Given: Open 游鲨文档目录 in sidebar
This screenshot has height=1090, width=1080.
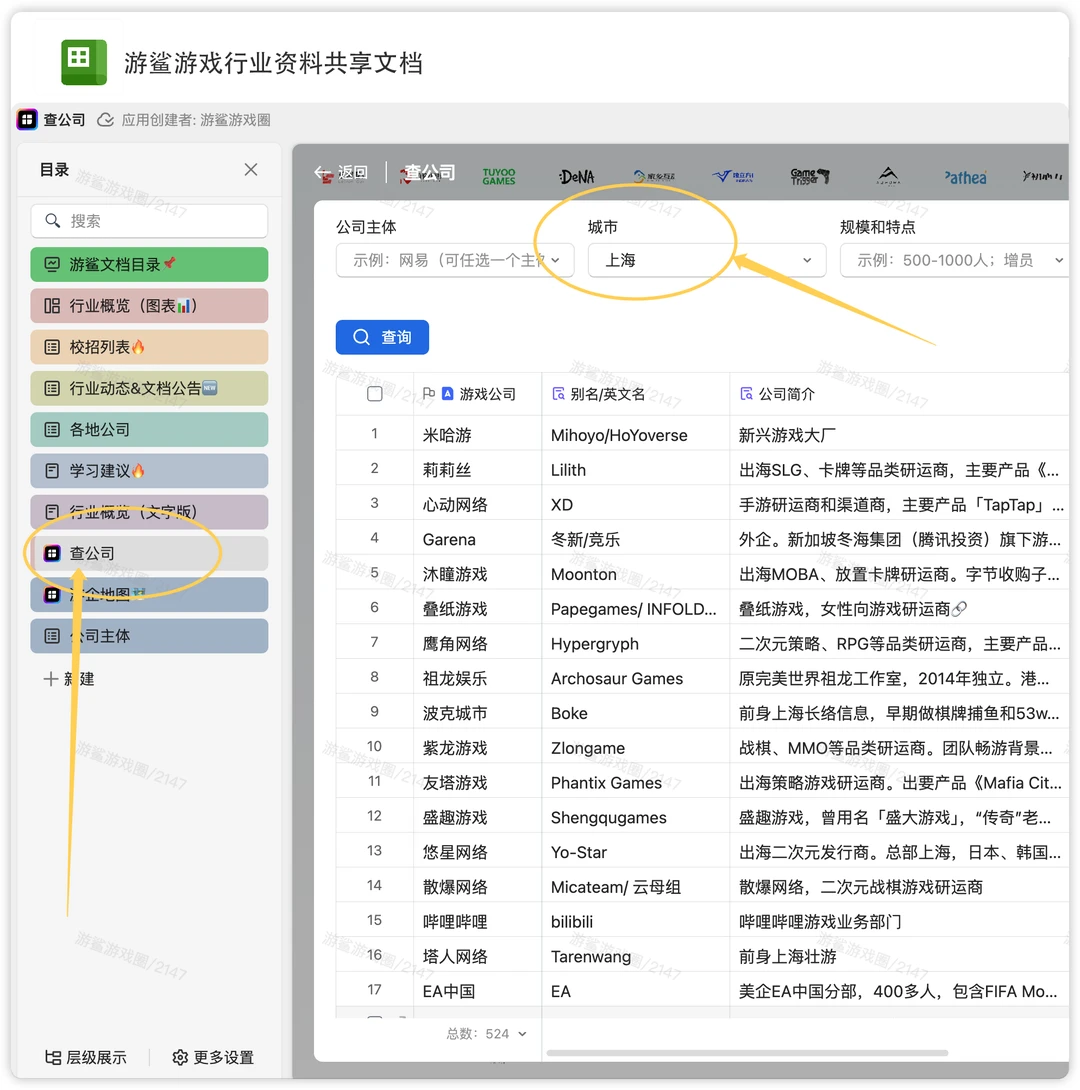Looking at the screenshot, I should coord(149,264).
